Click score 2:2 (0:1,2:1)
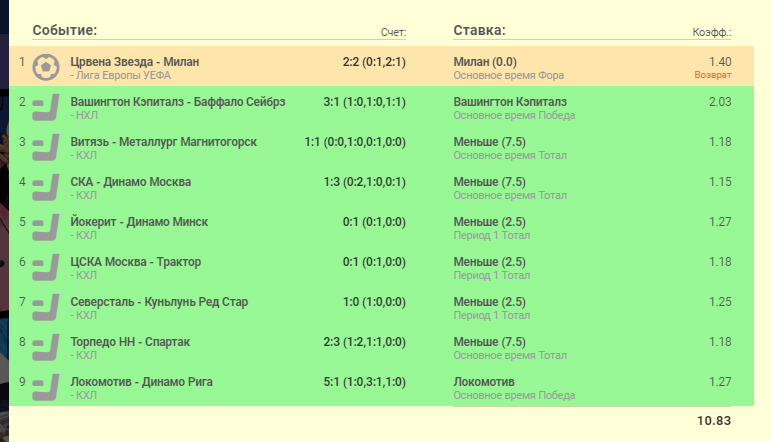Screen dimensions: 771x442 point(374,62)
